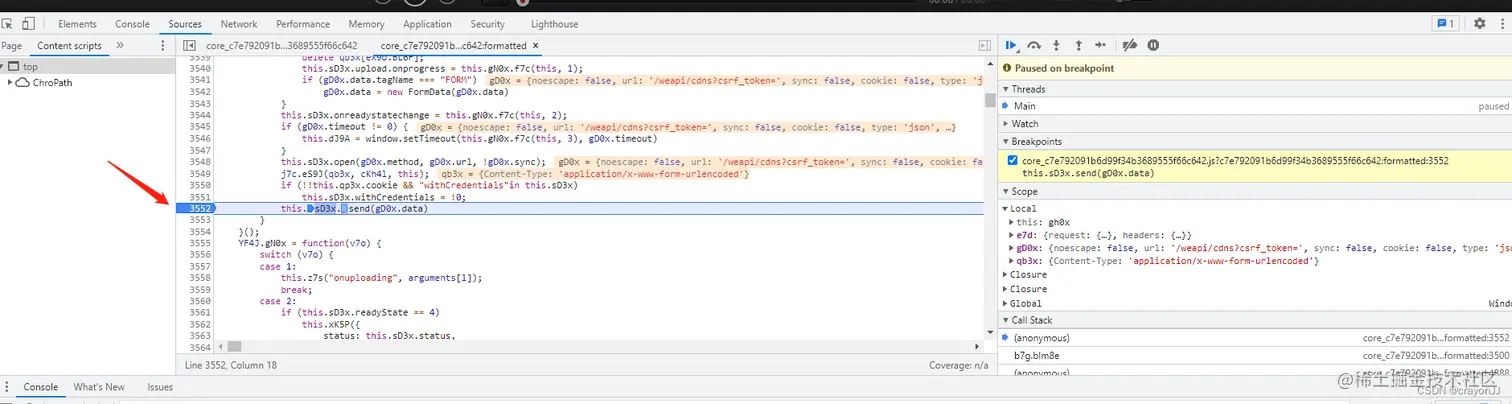The width and height of the screenshot is (1512, 404).
Task: Click the Step button
Action: [1101, 45]
